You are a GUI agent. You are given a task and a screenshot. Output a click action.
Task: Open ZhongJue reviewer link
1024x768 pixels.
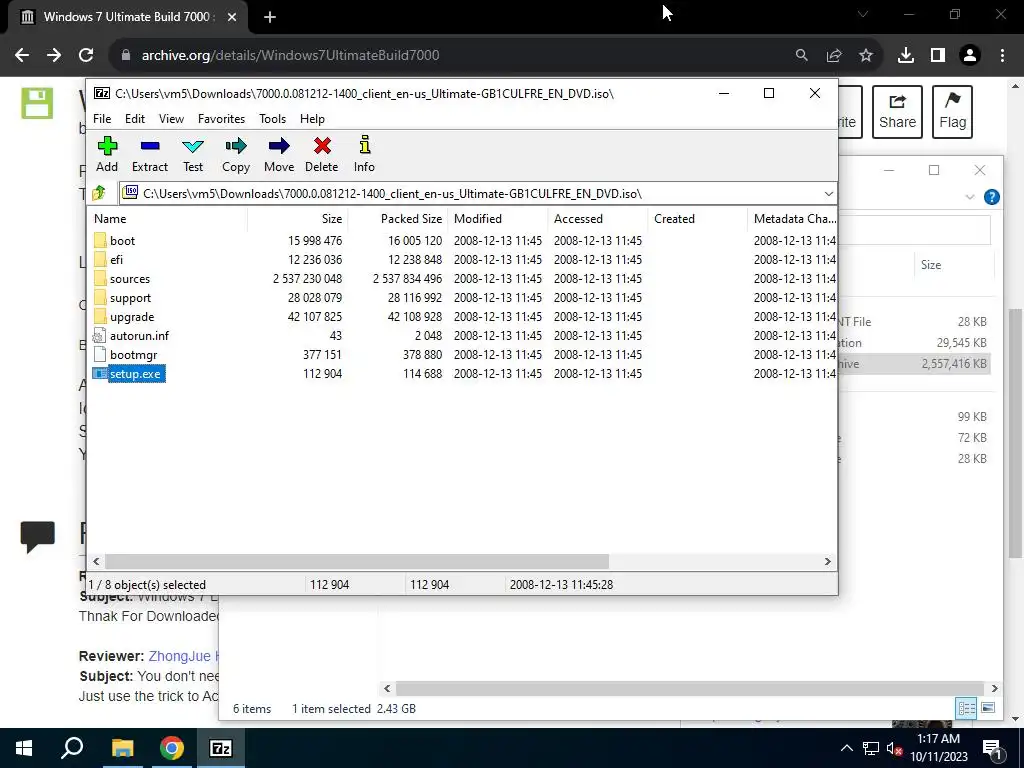[183, 656]
